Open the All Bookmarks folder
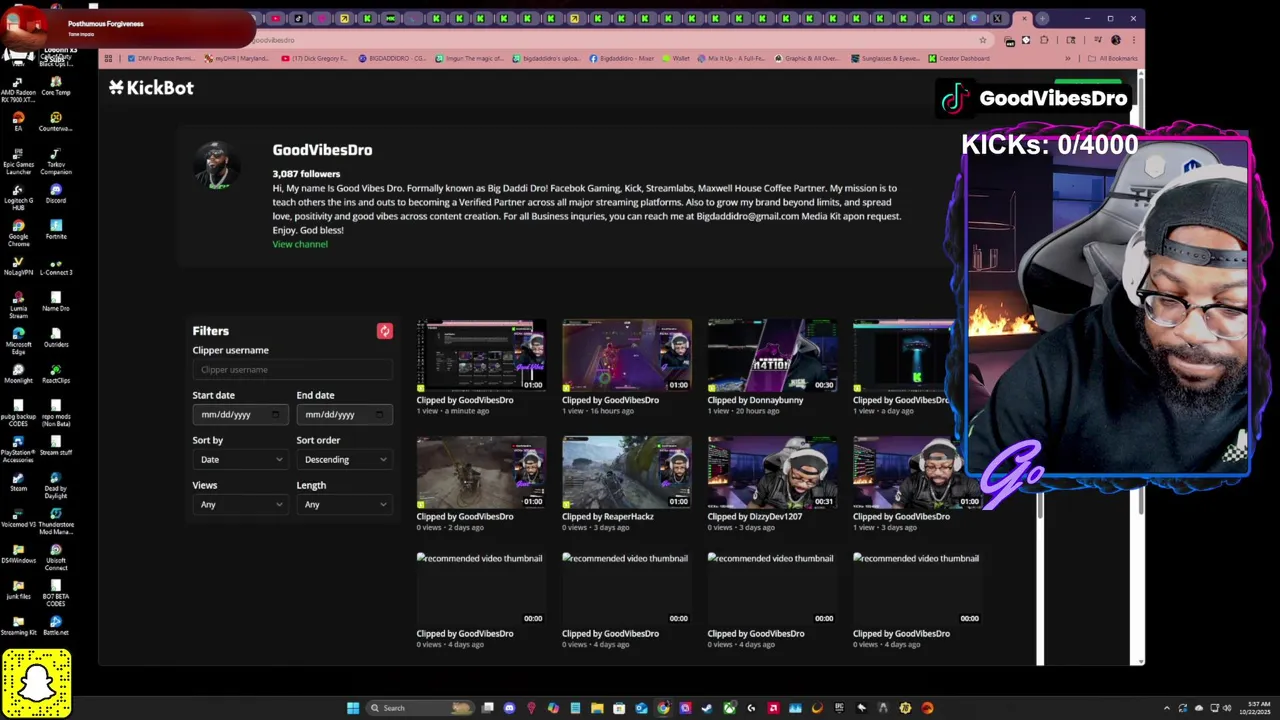Image resolution: width=1280 pixels, height=720 pixels. click(x=1114, y=58)
